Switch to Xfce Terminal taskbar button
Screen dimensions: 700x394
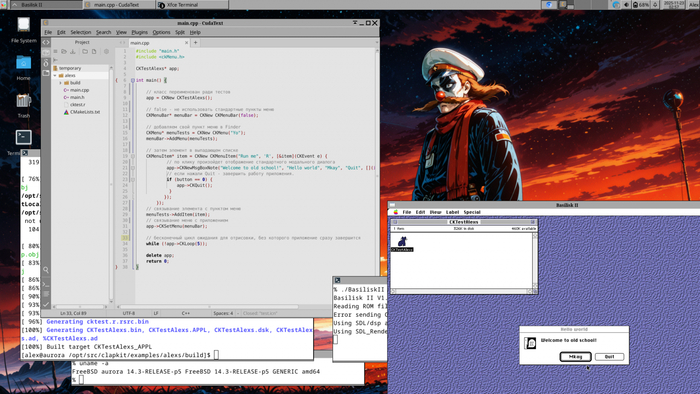click(x=192, y=4)
